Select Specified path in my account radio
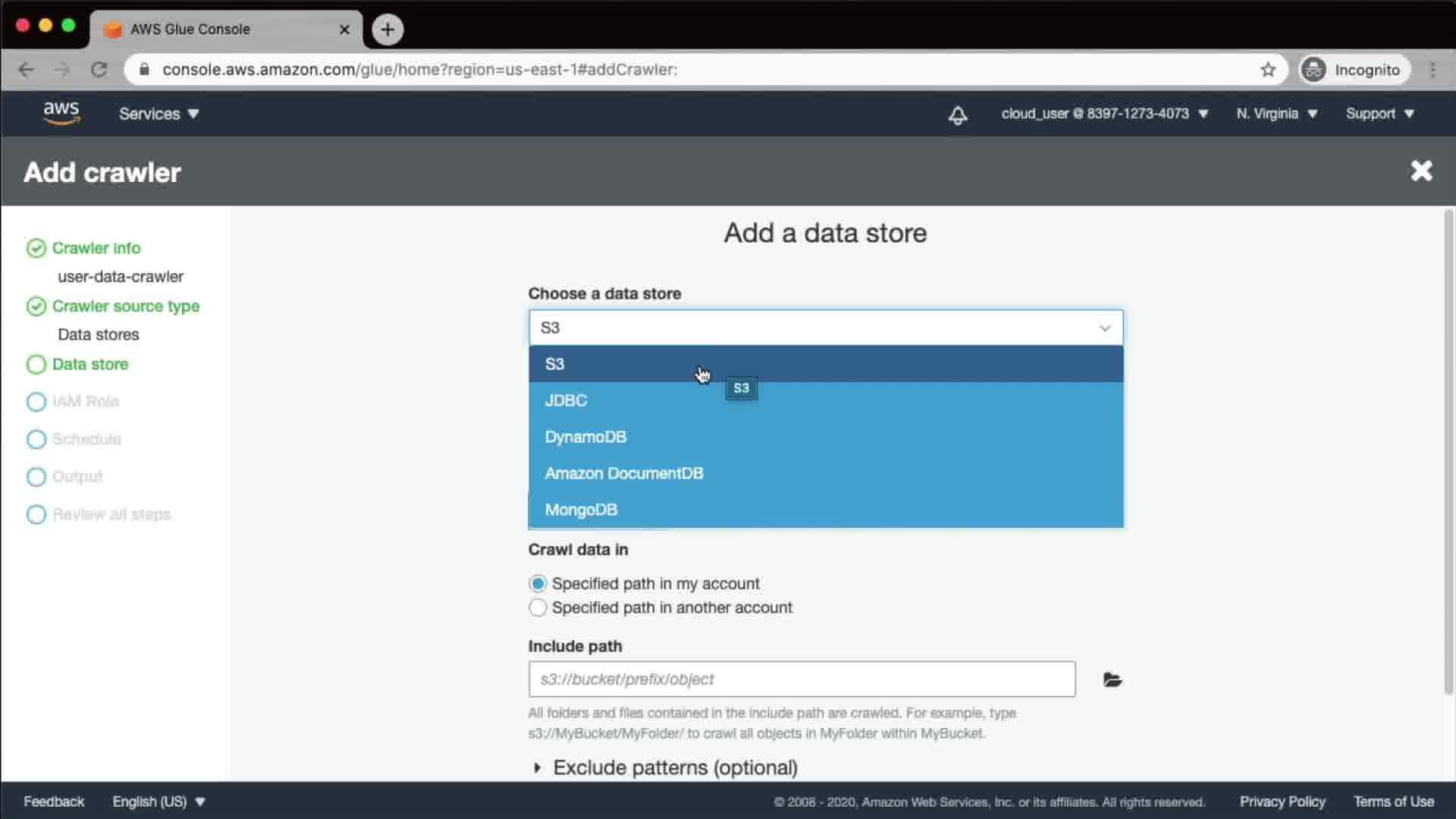 click(x=538, y=584)
